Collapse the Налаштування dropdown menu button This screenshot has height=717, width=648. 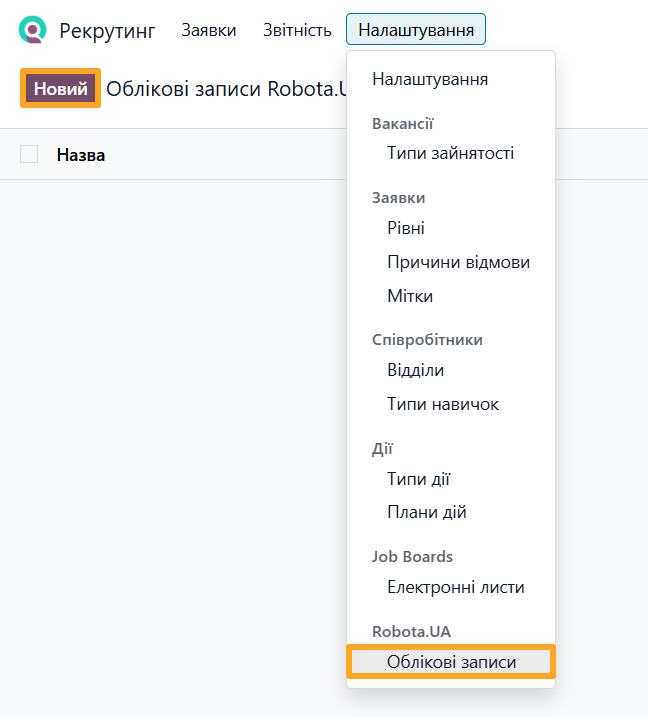tap(416, 29)
